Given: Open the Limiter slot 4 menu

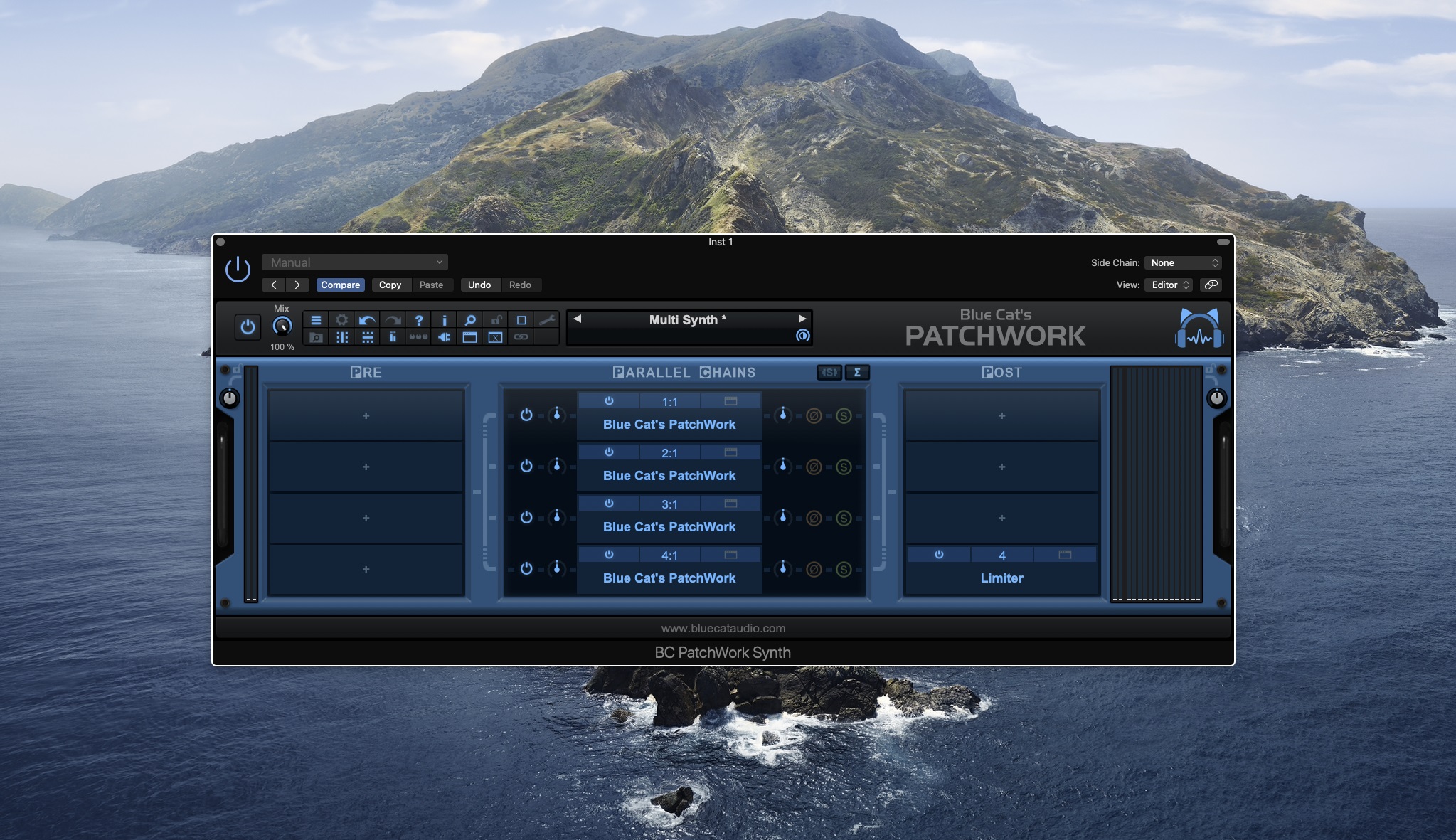Looking at the screenshot, I should point(1002,578).
